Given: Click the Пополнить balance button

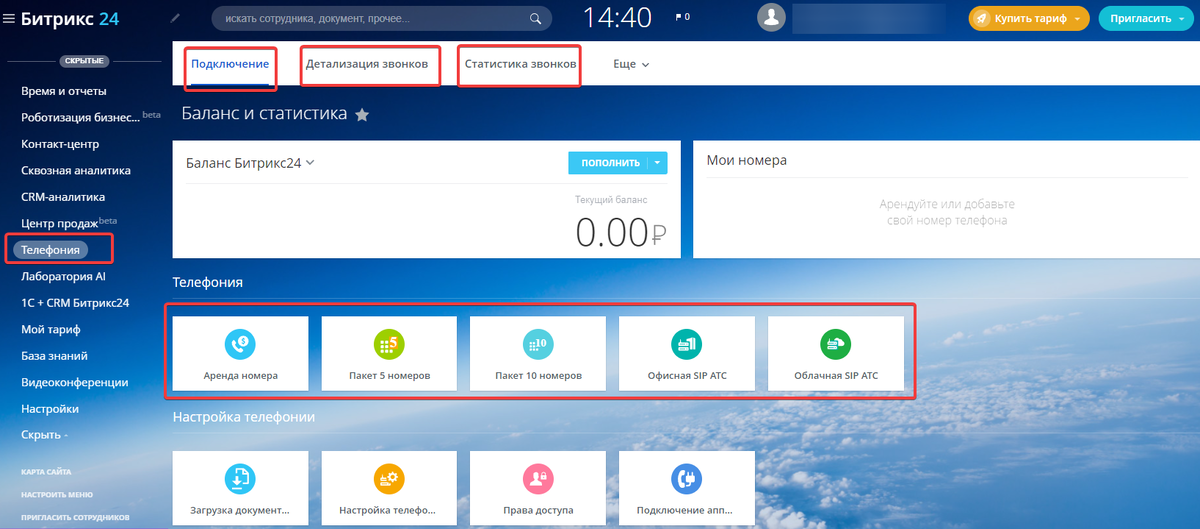Looking at the screenshot, I should click(x=608, y=163).
